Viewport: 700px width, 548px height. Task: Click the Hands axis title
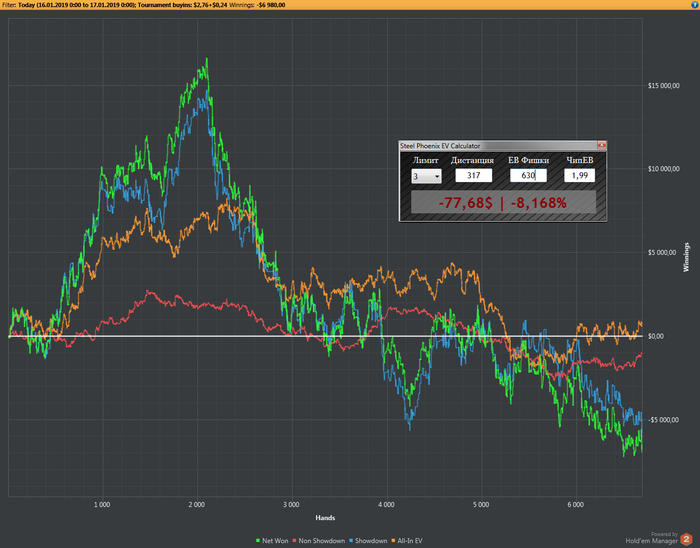pos(325,518)
